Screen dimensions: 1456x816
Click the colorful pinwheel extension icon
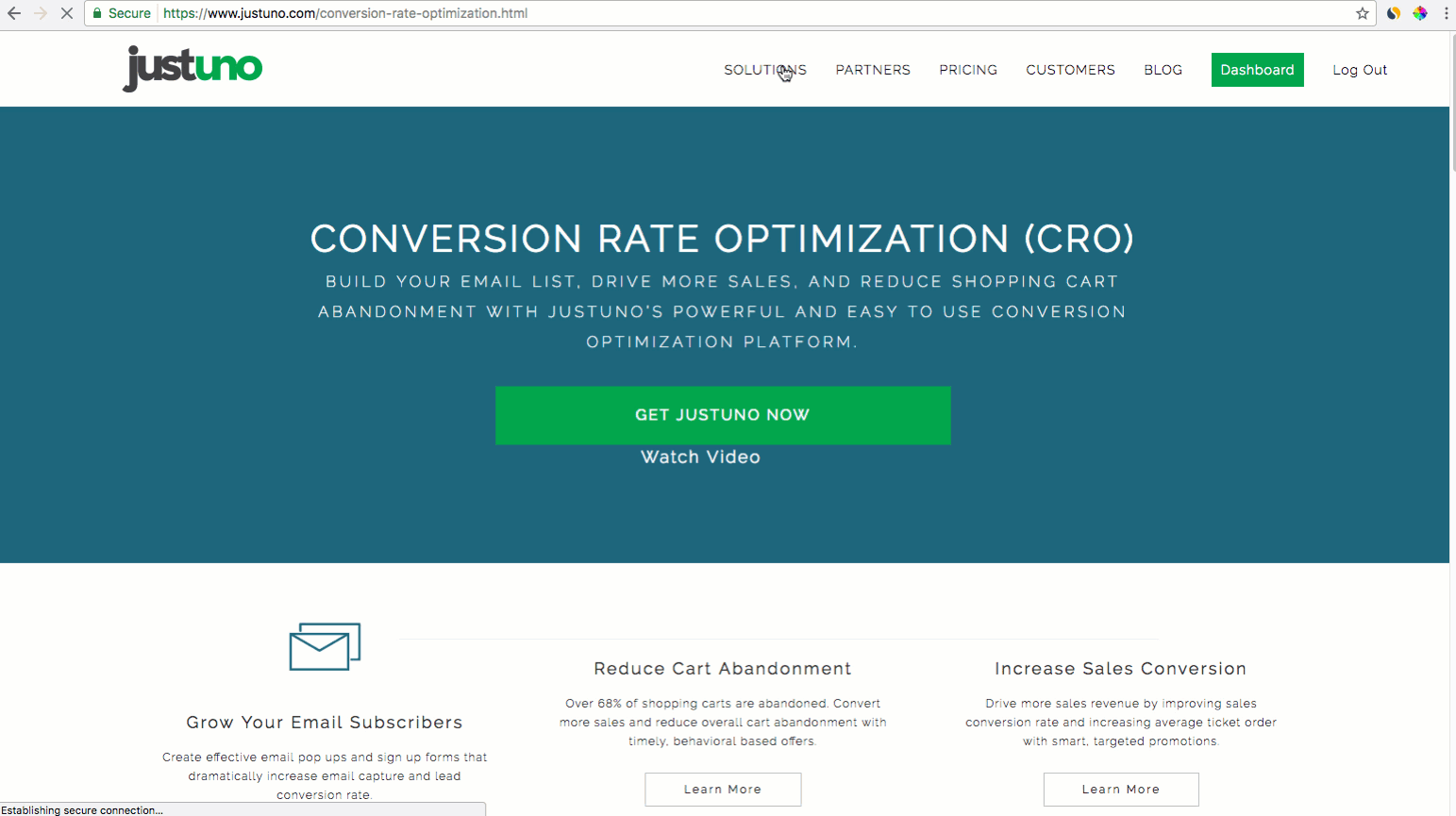click(1419, 13)
